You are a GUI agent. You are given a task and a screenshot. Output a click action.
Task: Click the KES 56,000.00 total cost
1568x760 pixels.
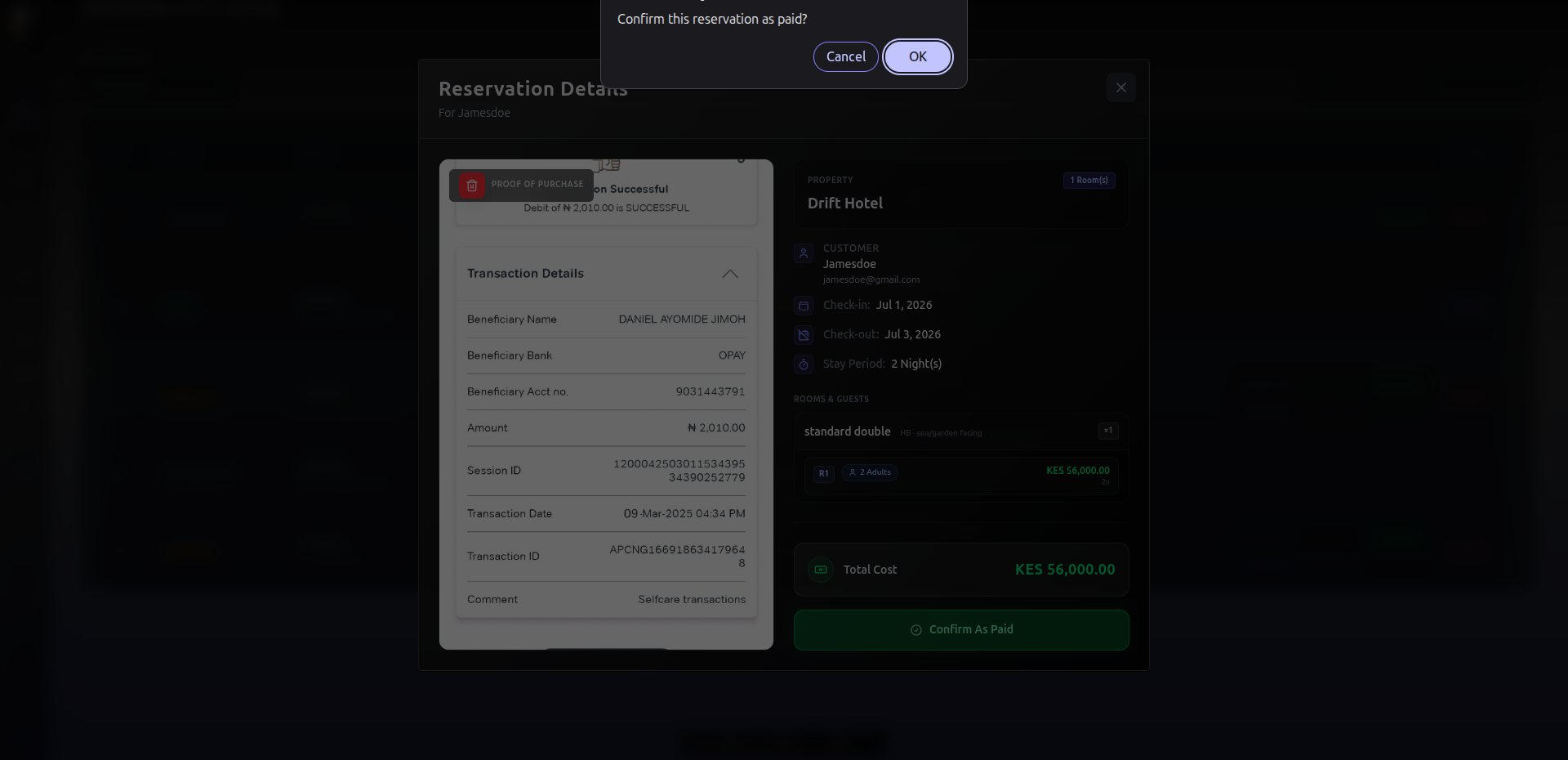pyautogui.click(x=1065, y=570)
